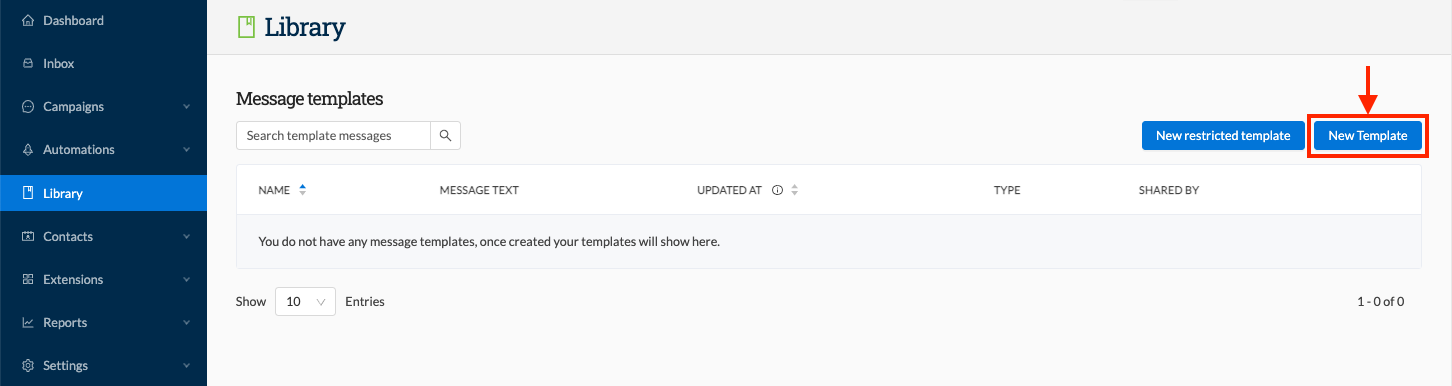Open the entries per page dropdown
The width and height of the screenshot is (1452, 386).
coord(305,301)
